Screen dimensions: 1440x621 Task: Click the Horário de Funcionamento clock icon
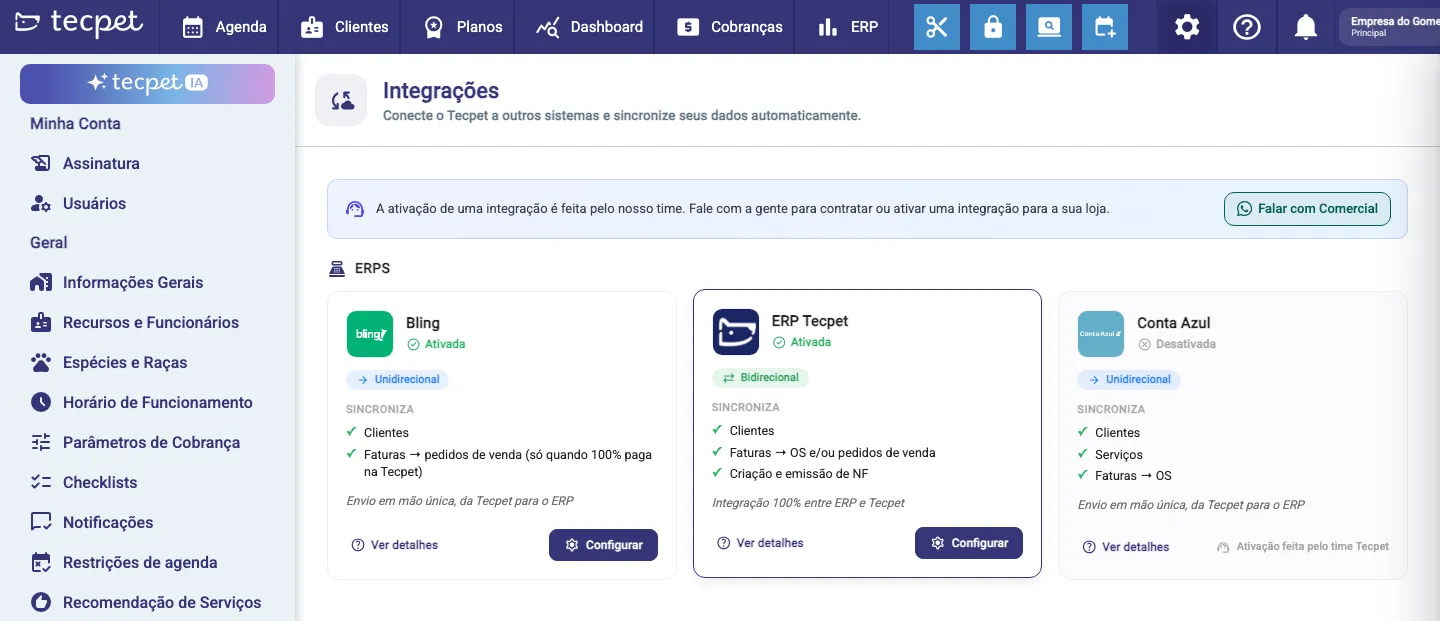point(41,403)
